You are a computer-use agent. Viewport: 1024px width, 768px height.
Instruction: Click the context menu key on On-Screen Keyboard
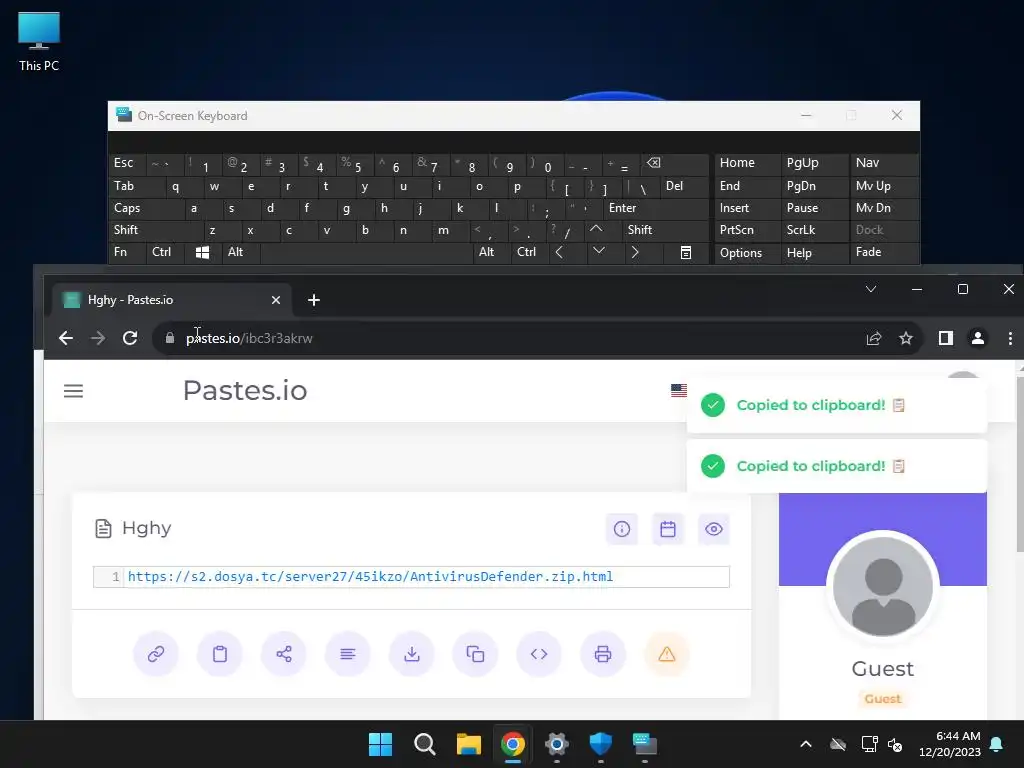pos(685,252)
